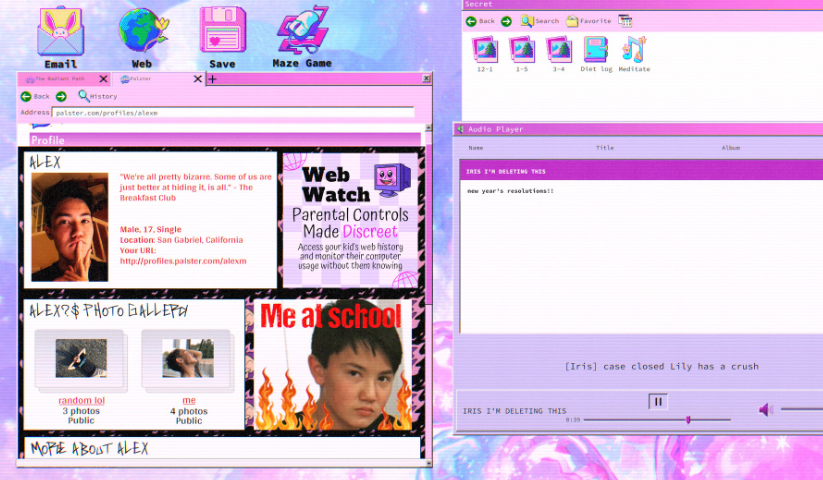Click forward arrow in Secret window
823x480 pixels.
[506, 21]
